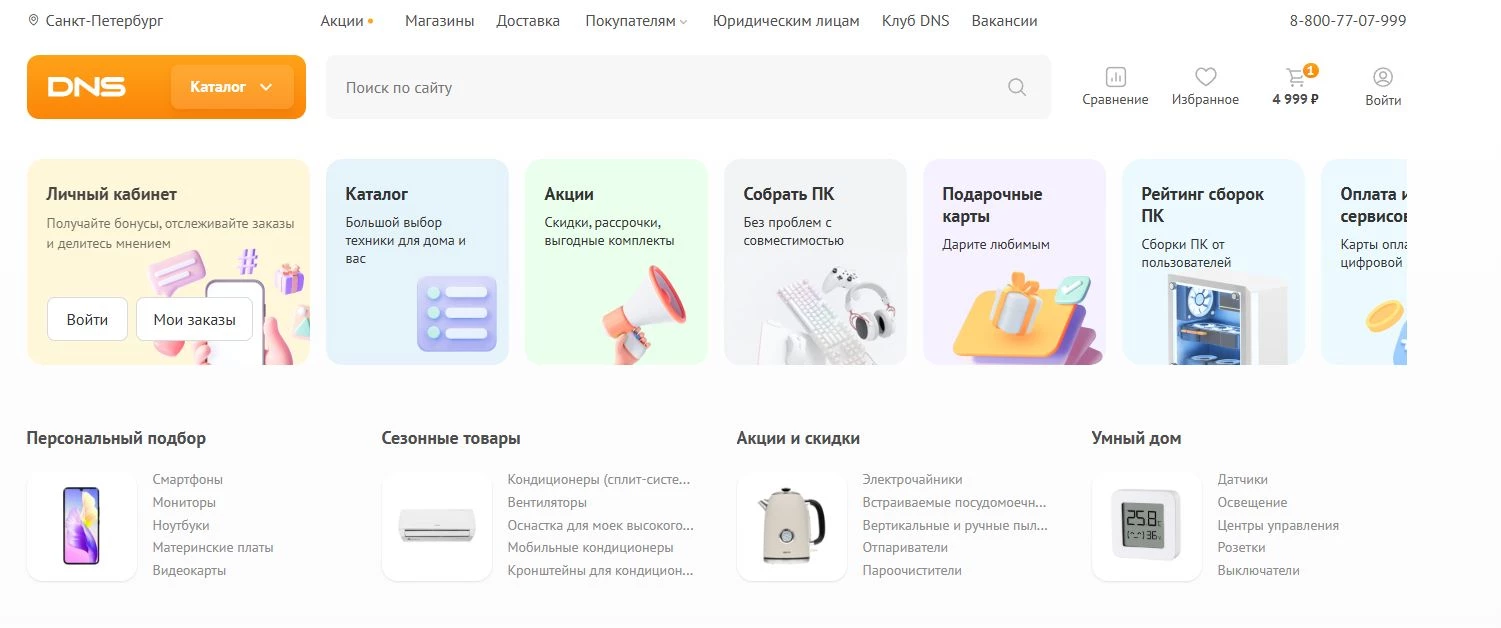The height and width of the screenshot is (628, 1501).
Task: Open the Клуб DNS menu item
Action: [915, 19]
